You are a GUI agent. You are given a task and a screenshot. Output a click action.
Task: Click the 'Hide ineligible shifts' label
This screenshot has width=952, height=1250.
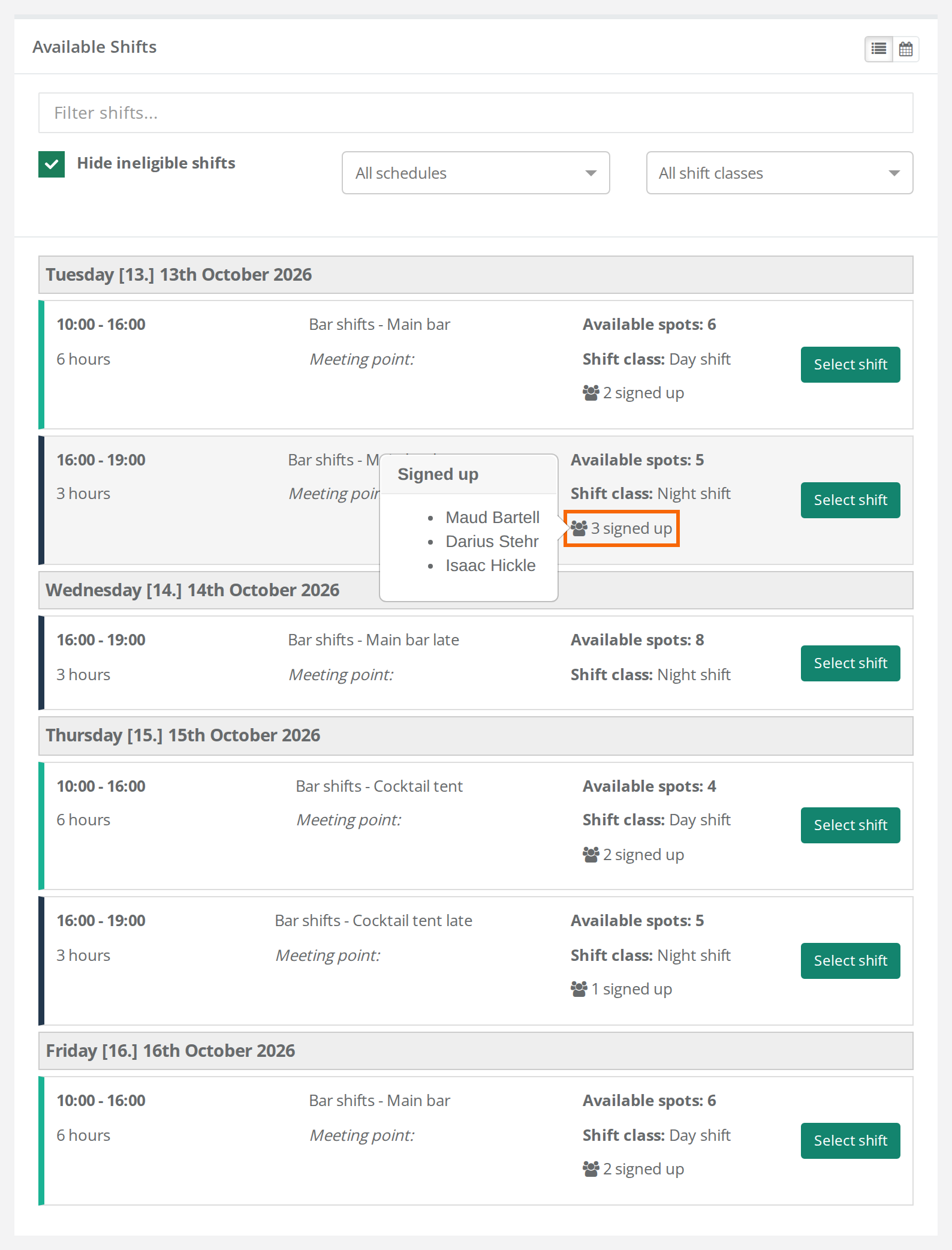click(156, 163)
